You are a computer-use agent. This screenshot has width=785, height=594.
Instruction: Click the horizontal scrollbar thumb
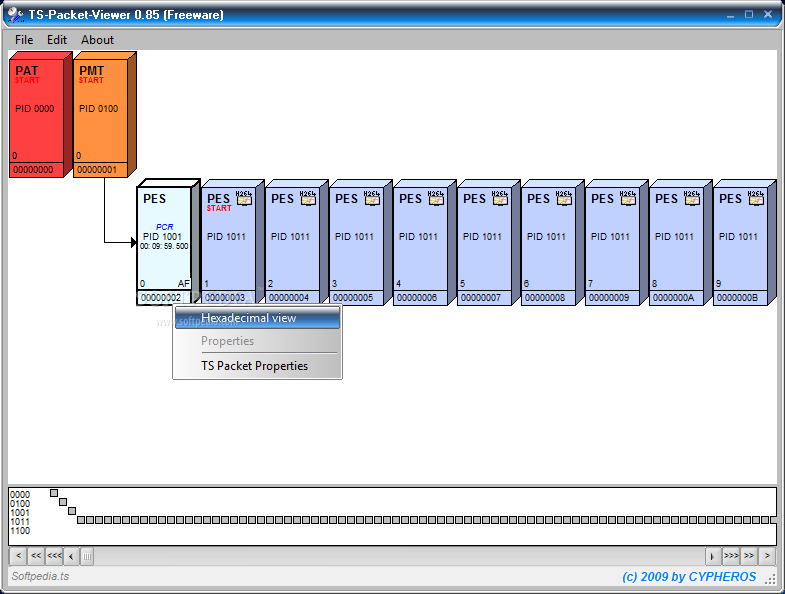pos(87,556)
